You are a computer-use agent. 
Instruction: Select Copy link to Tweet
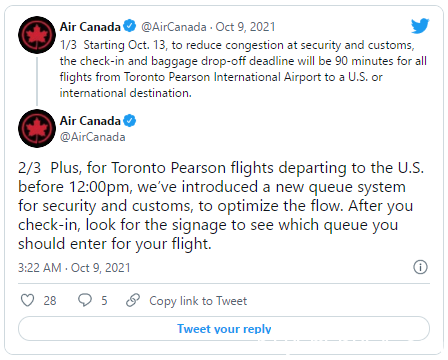[198, 301]
